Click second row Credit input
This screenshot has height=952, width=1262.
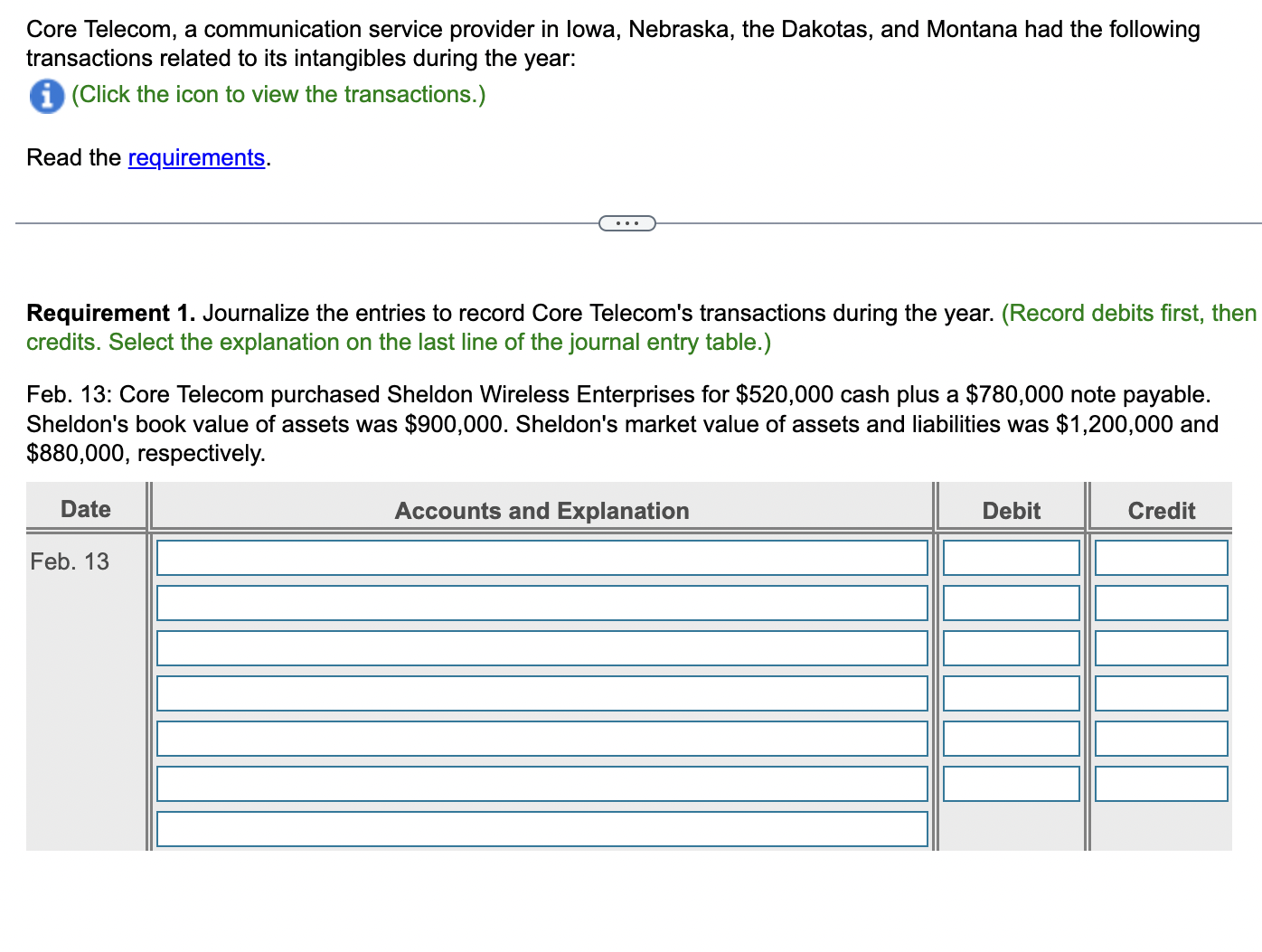(1162, 602)
